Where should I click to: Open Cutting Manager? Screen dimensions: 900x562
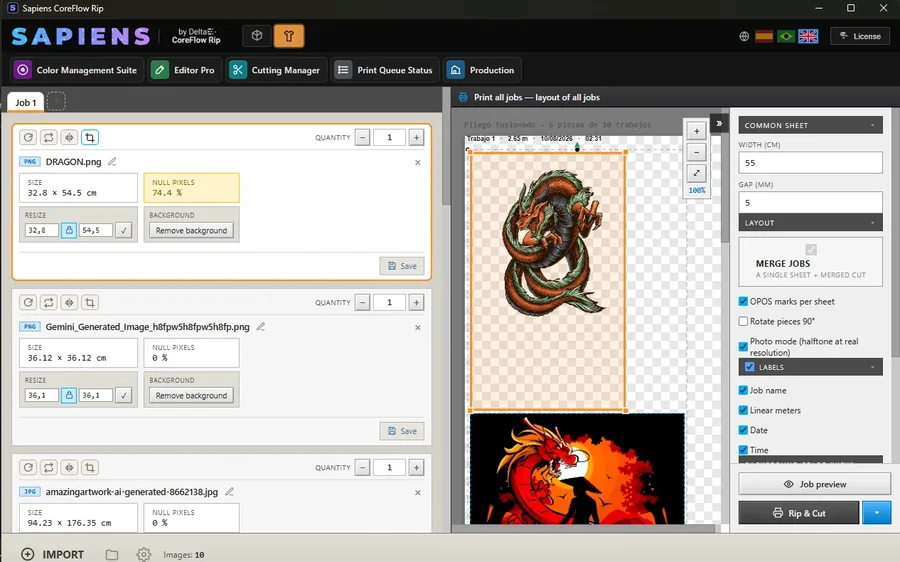tap(276, 70)
